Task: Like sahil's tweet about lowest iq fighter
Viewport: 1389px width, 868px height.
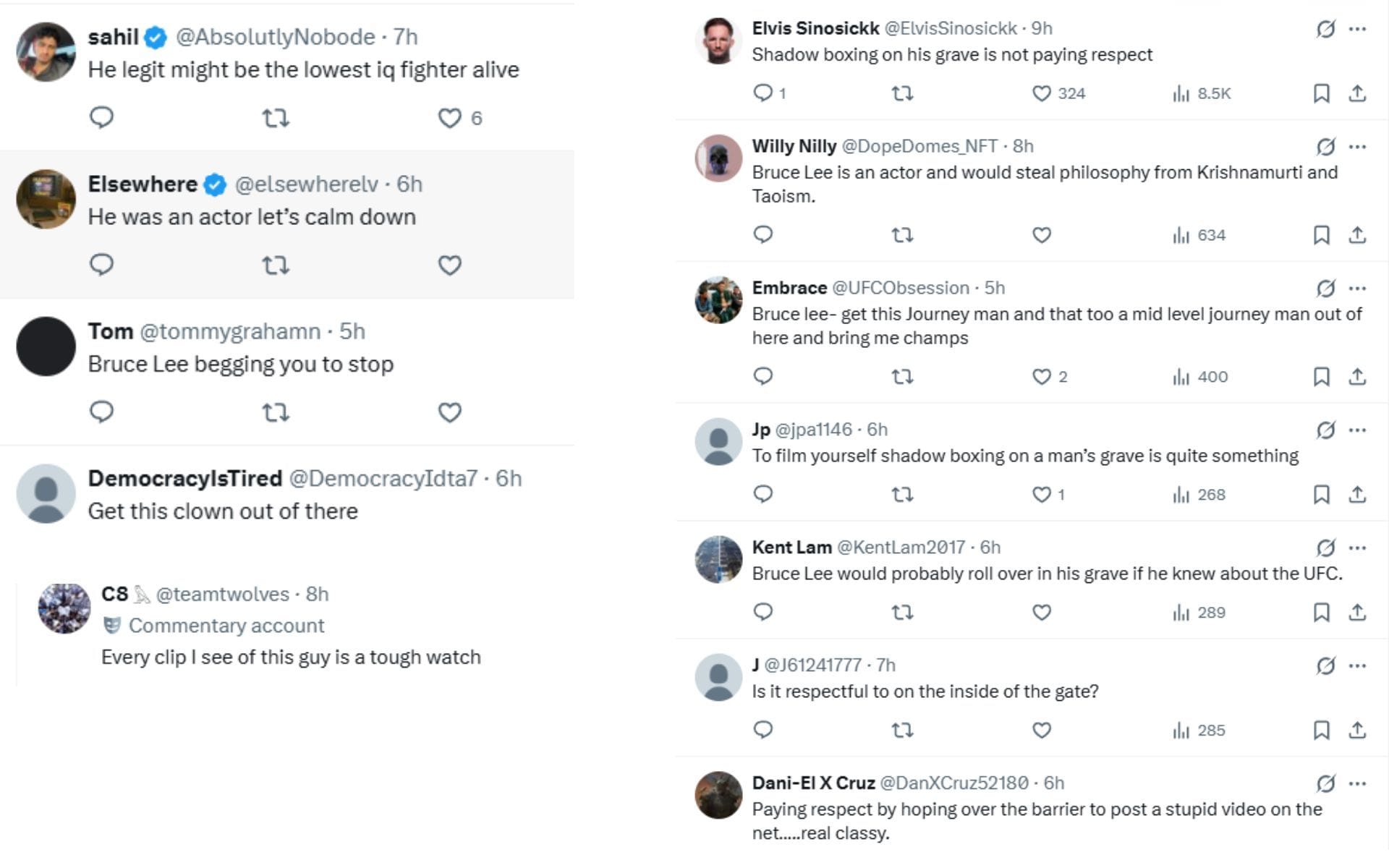Action: pyautogui.click(x=449, y=118)
